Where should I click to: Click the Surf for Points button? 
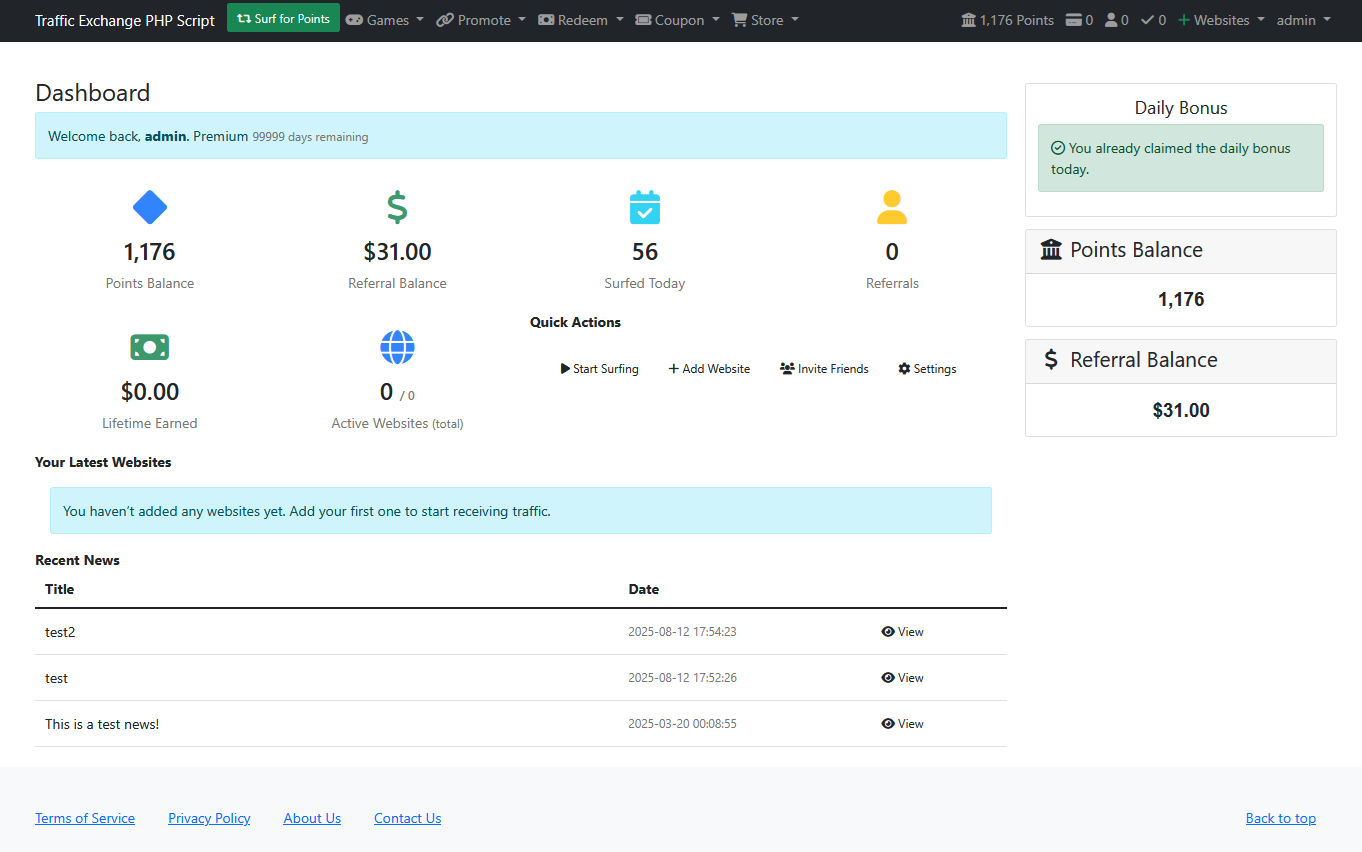click(x=283, y=18)
